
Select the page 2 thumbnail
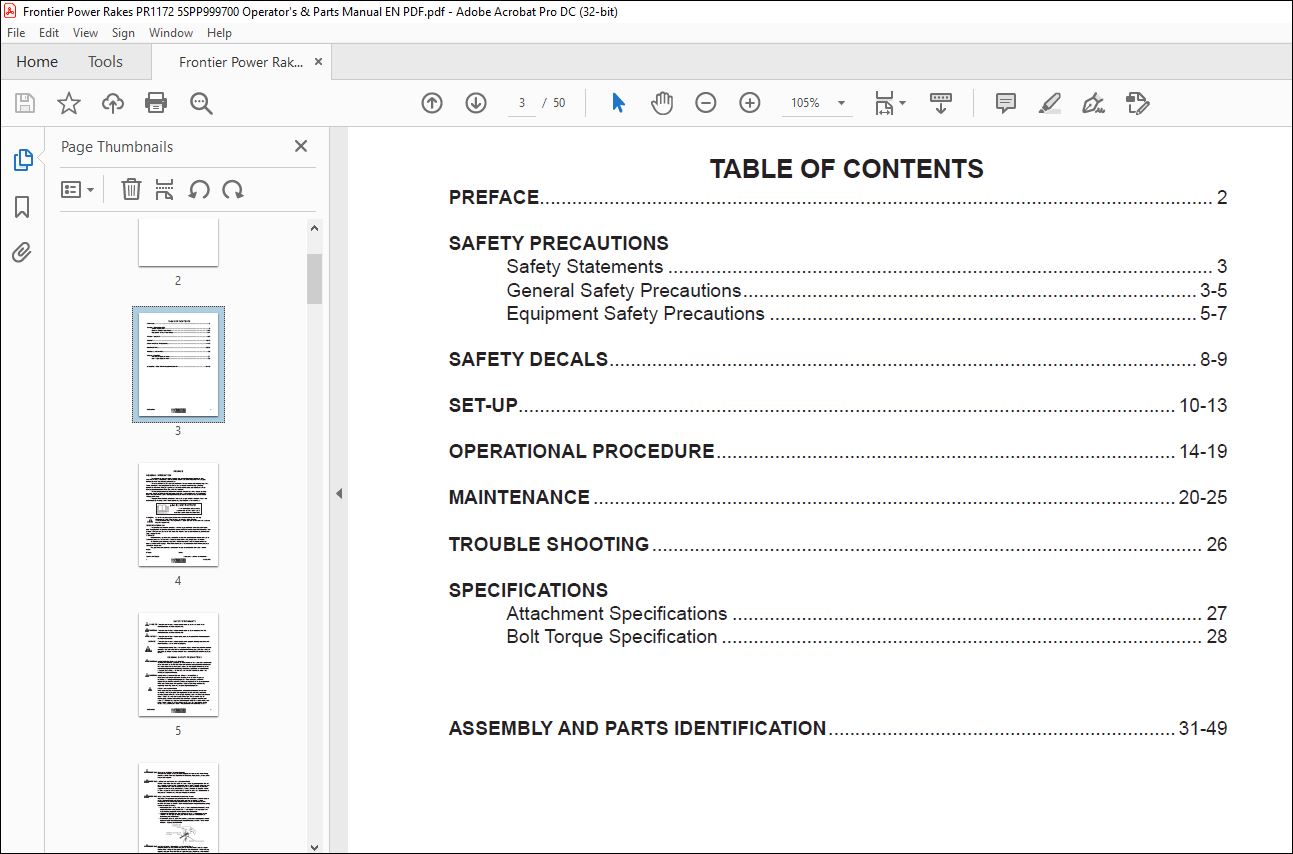click(x=178, y=243)
